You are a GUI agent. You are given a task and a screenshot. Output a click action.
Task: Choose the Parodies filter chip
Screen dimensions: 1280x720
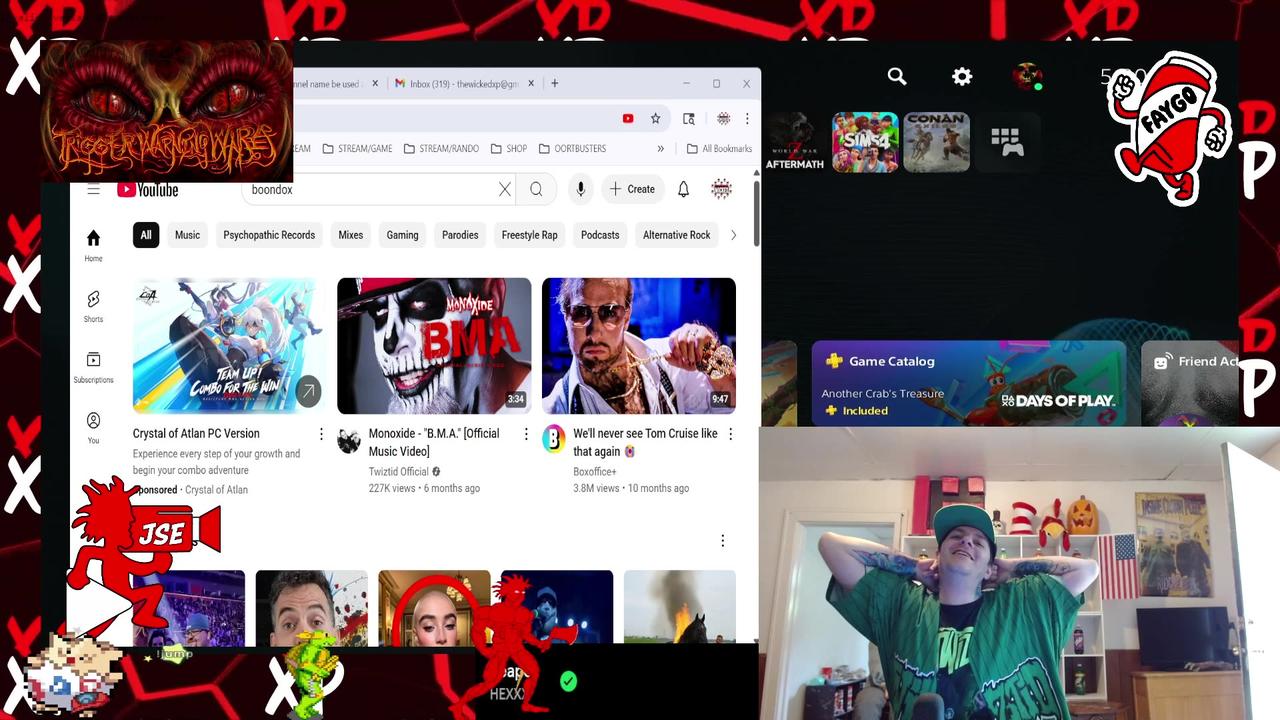coord(460,235)
